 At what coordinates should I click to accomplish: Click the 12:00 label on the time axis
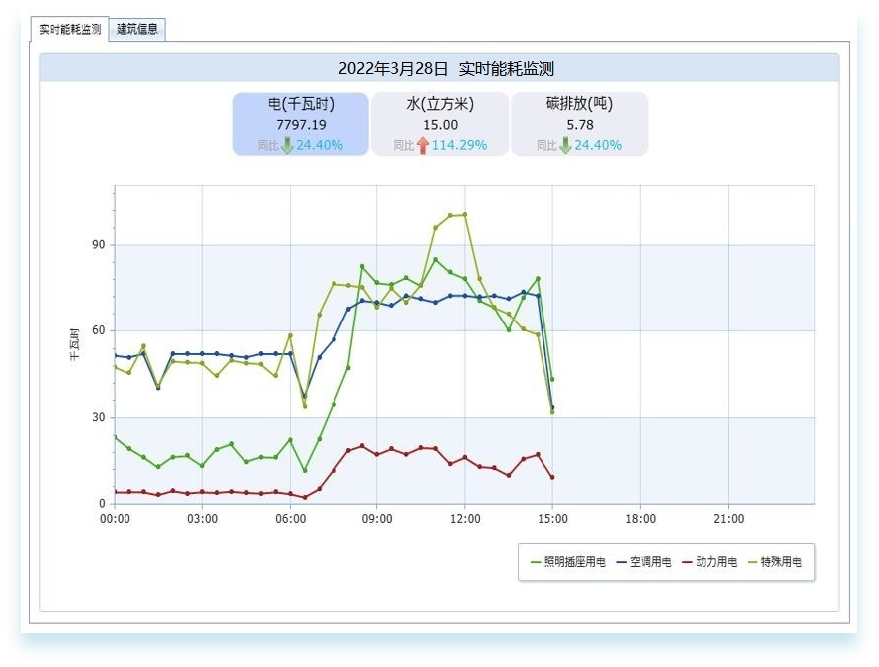pos(465,519)
